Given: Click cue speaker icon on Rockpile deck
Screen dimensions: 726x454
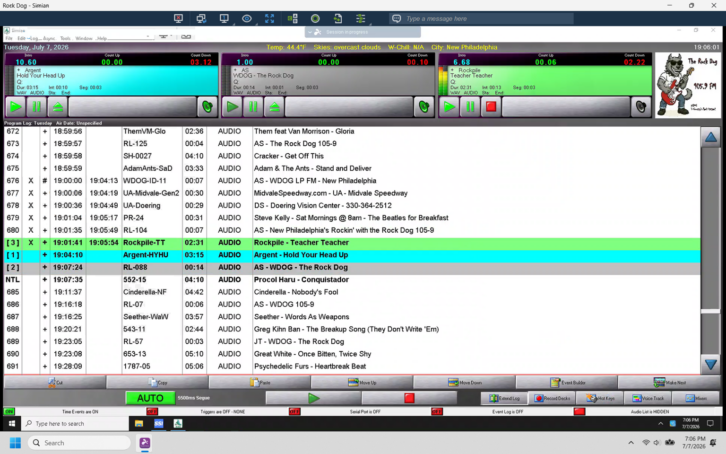Looking at the screenshot, I should (641, 107).
